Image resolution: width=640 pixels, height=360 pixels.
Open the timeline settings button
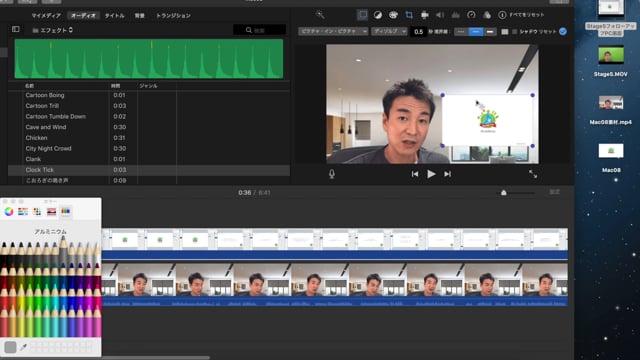click(x=554, y=192)
